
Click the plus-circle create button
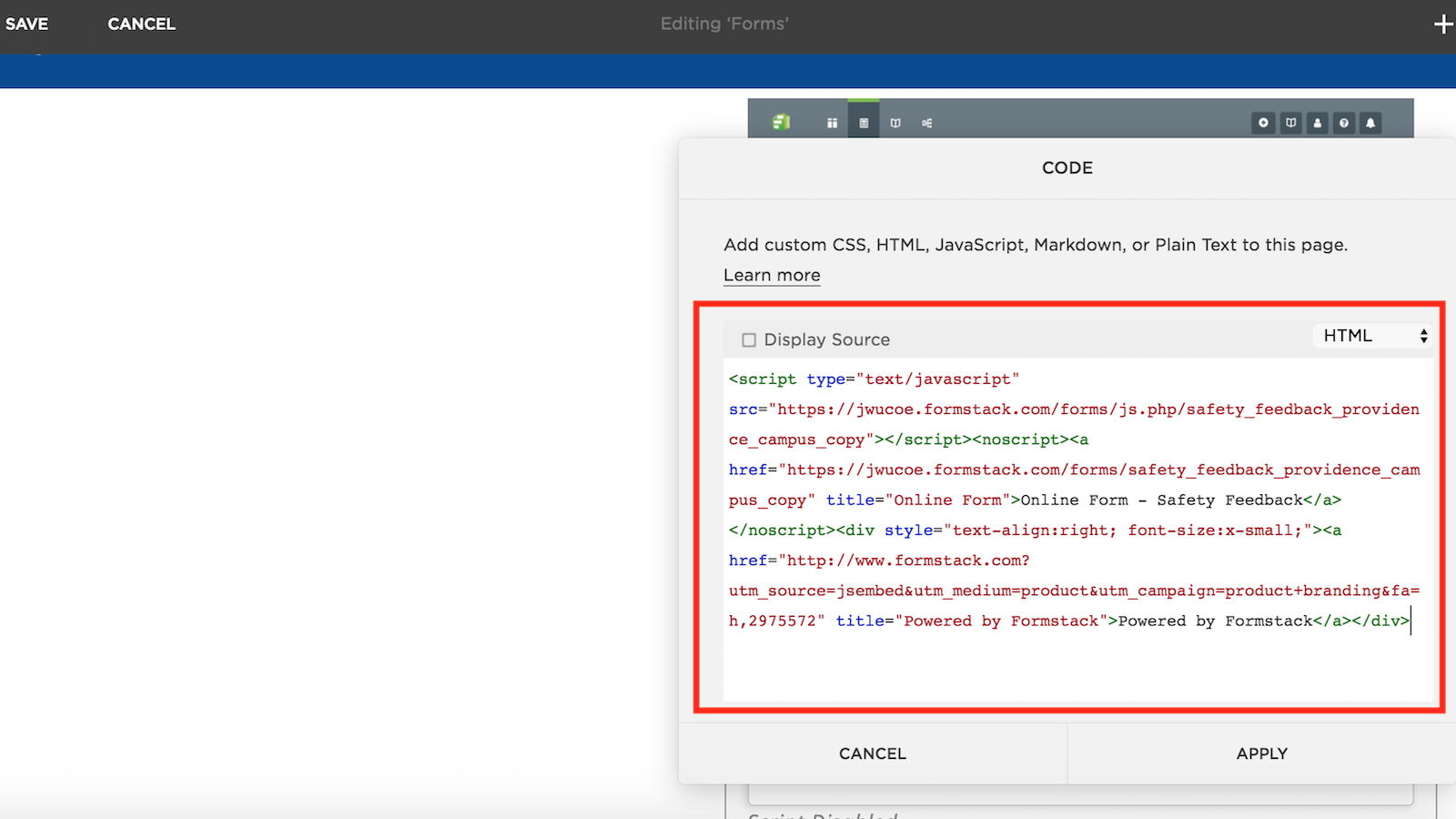click(1263, 123)
